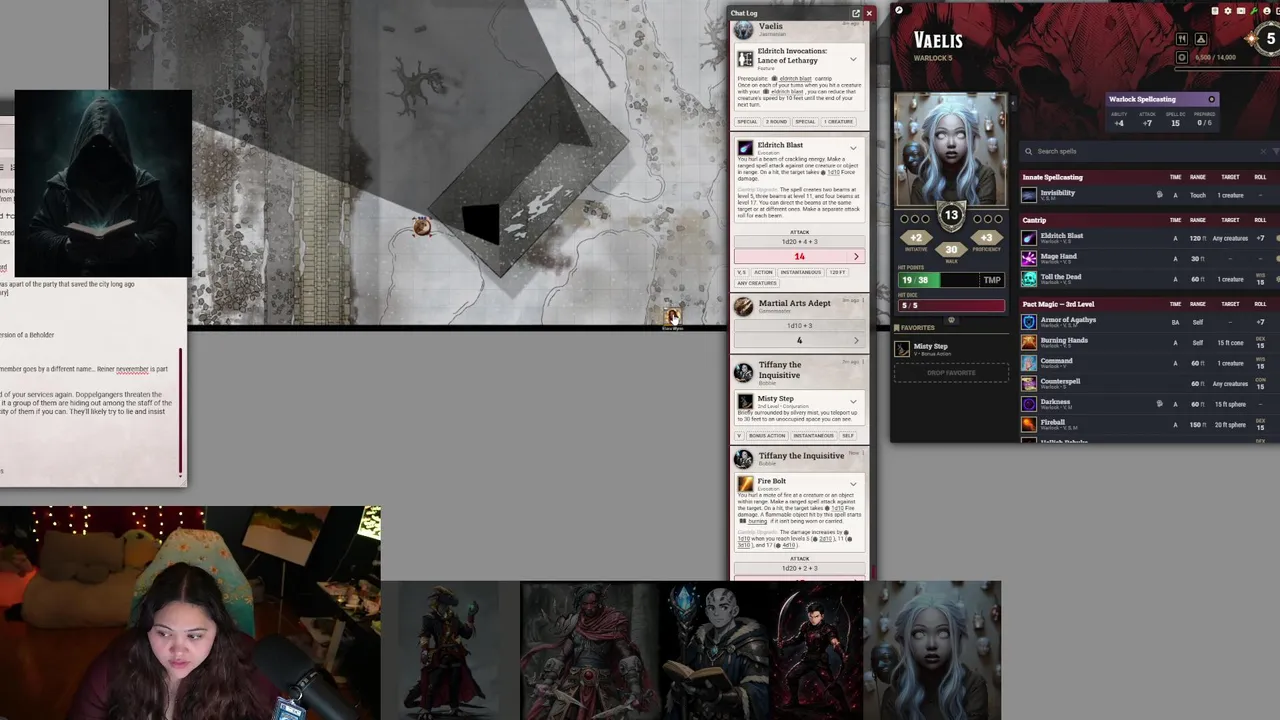Collapse the Fire Bolt chat card
1280x720 pixels.
pos(853,484)
